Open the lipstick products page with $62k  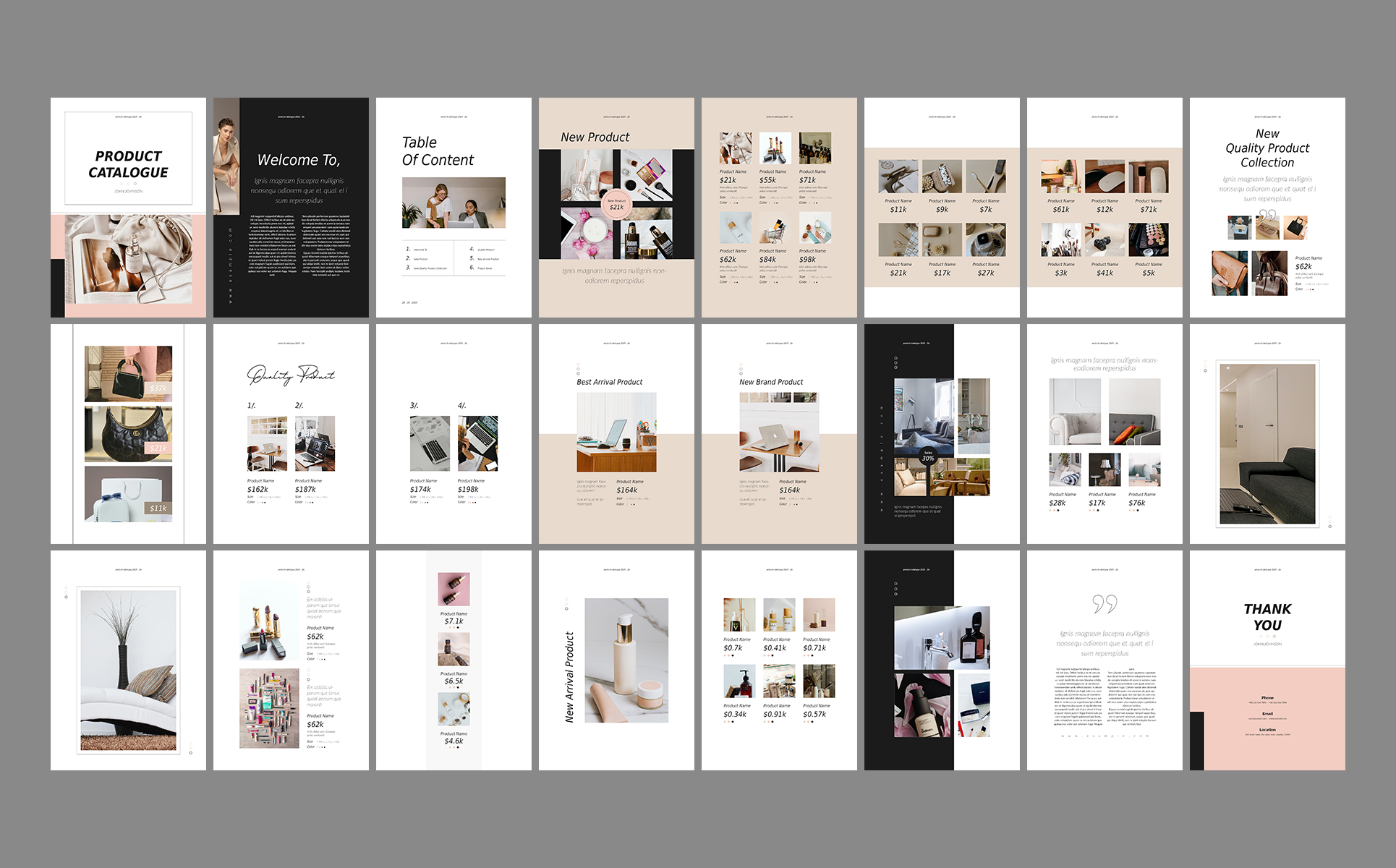(291, 660)
